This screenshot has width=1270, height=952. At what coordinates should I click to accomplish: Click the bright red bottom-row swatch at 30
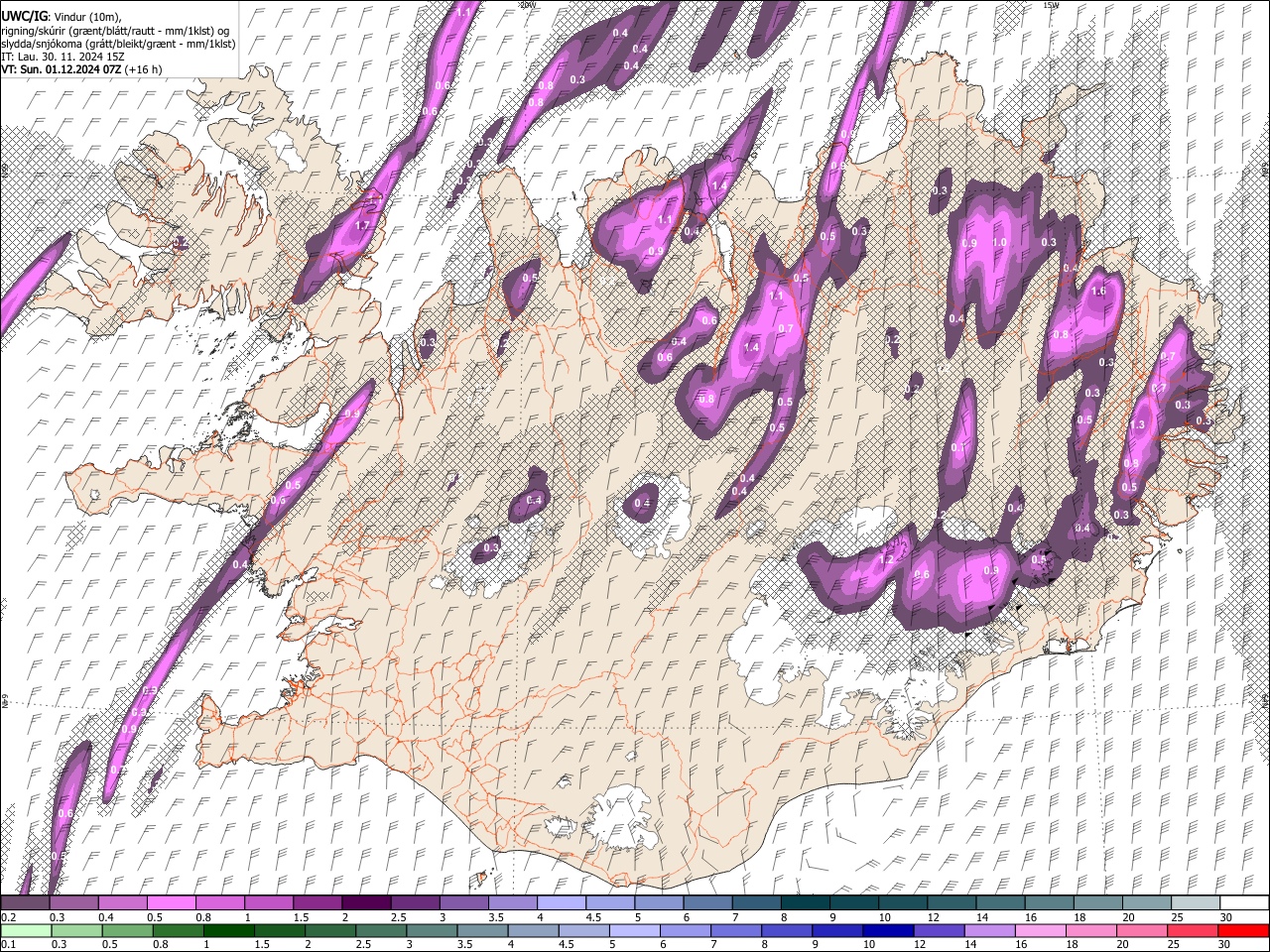1244,931
